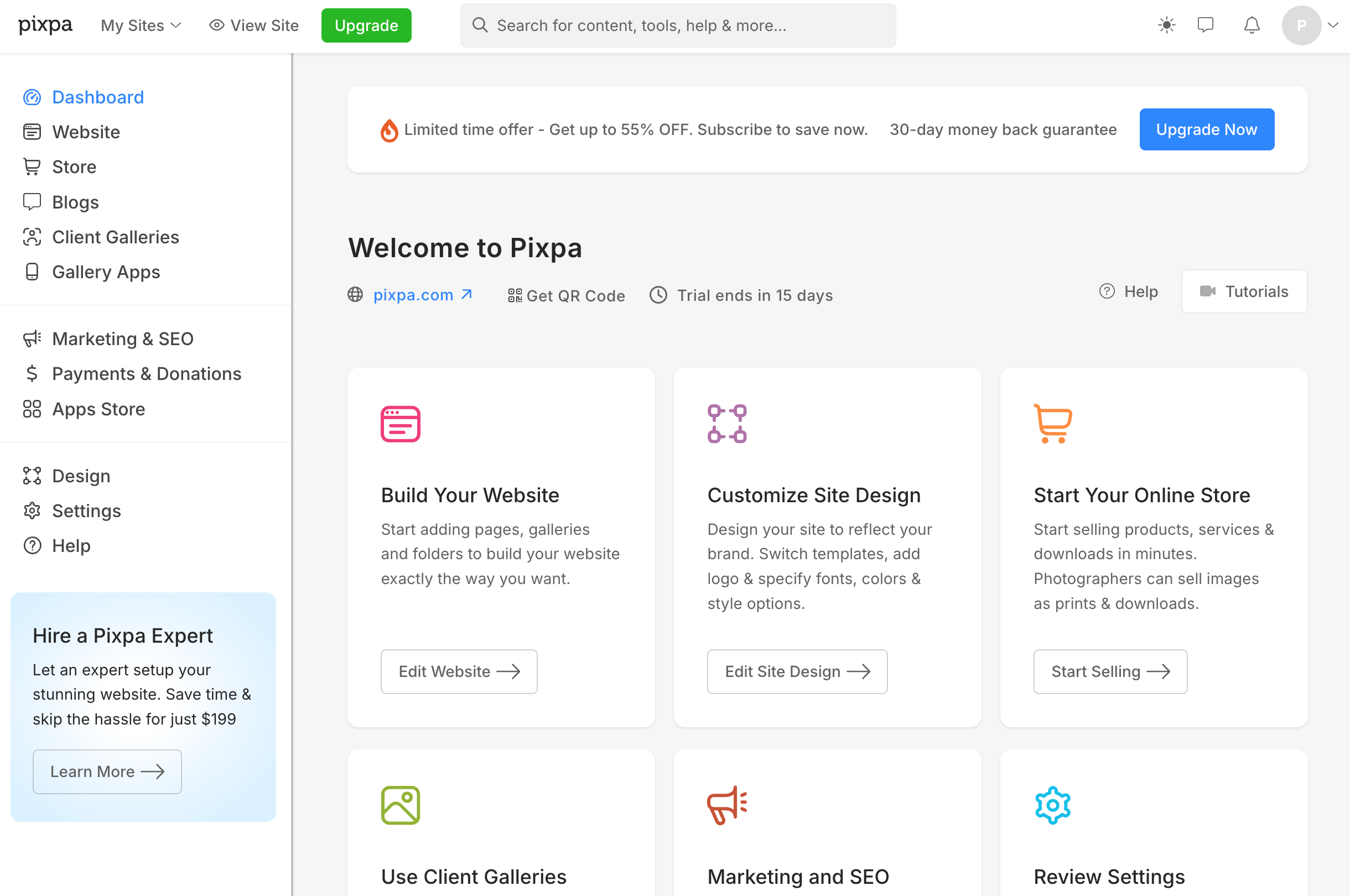Open Marketing & SEO menu label

coord(123,338)
